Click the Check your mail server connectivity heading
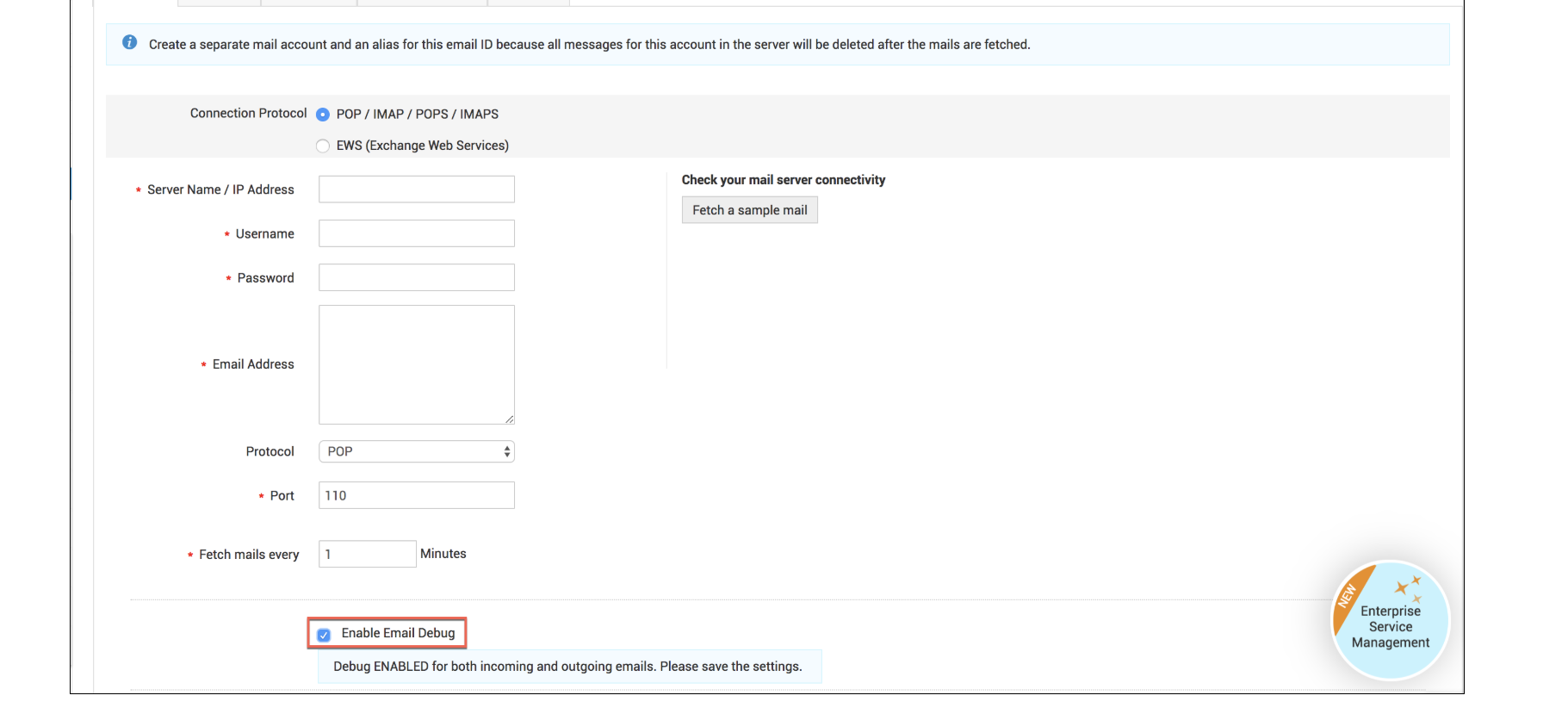Image resolution: width=1568 pixels, height=714 pixels. point(783,180)
